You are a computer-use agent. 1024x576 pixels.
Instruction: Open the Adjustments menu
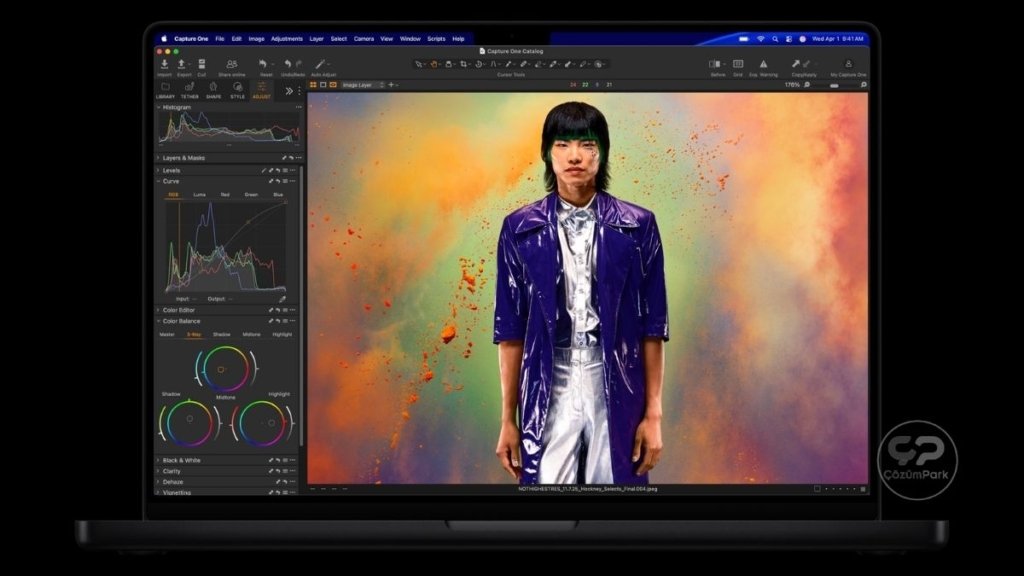[286, 38]
